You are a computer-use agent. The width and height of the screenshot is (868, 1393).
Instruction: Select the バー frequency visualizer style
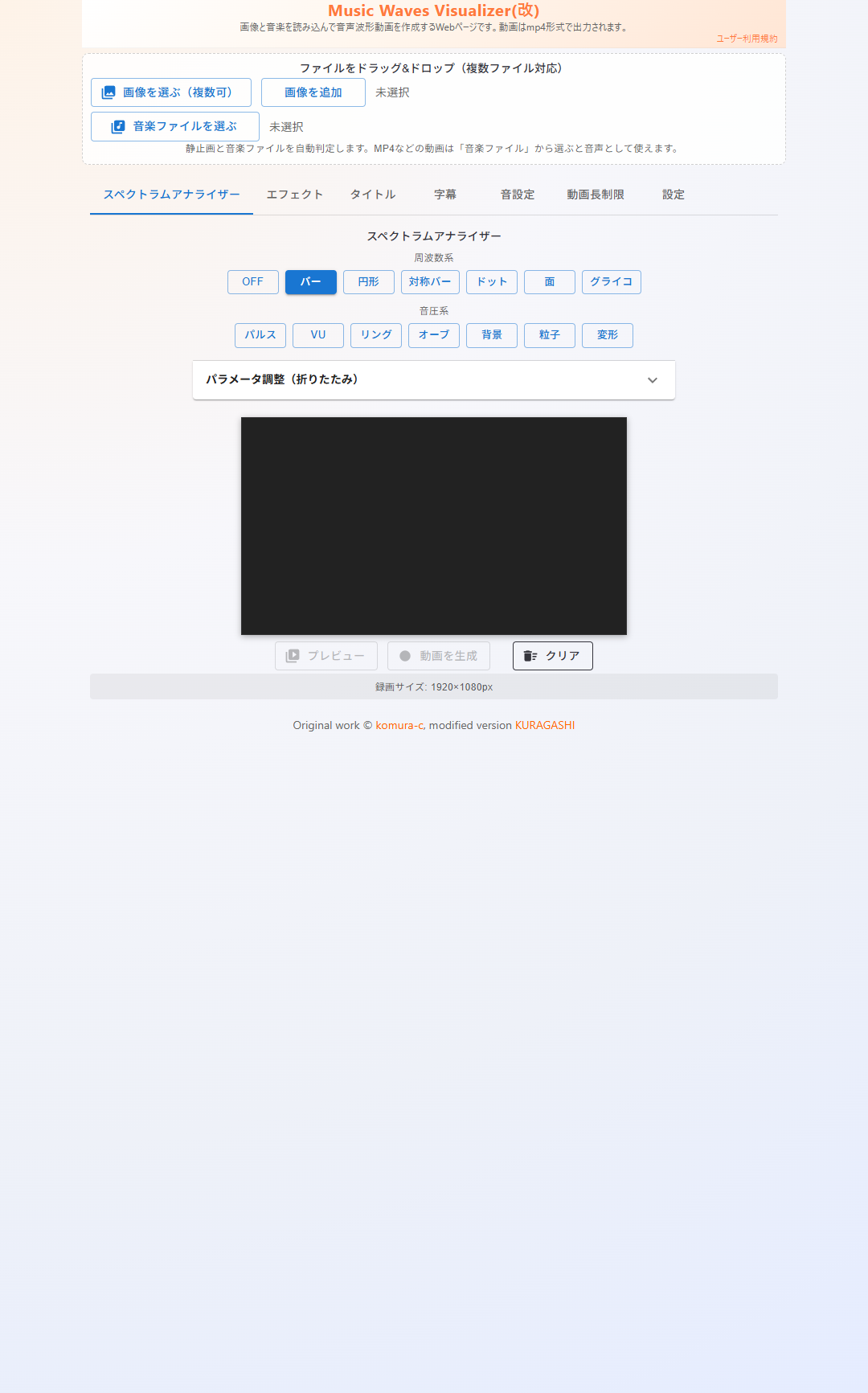click(x=310, y=282)
